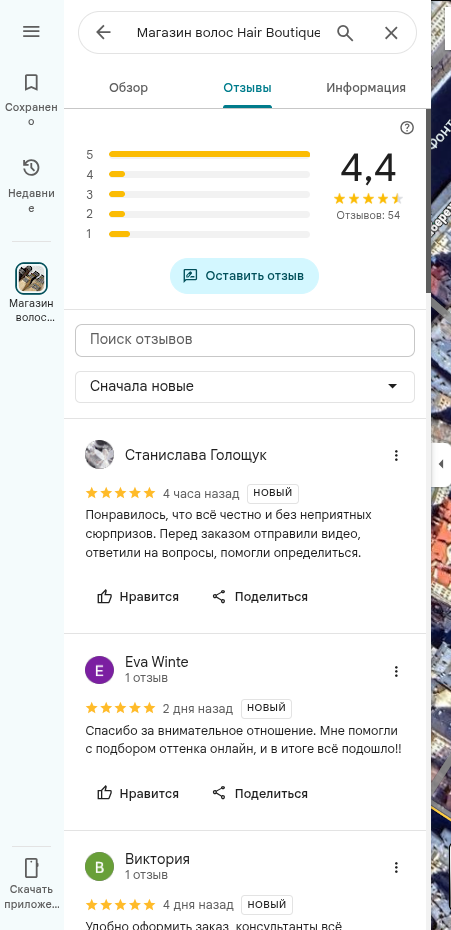
Task: Open the Saved places bookmark icon
Action: 31,82
